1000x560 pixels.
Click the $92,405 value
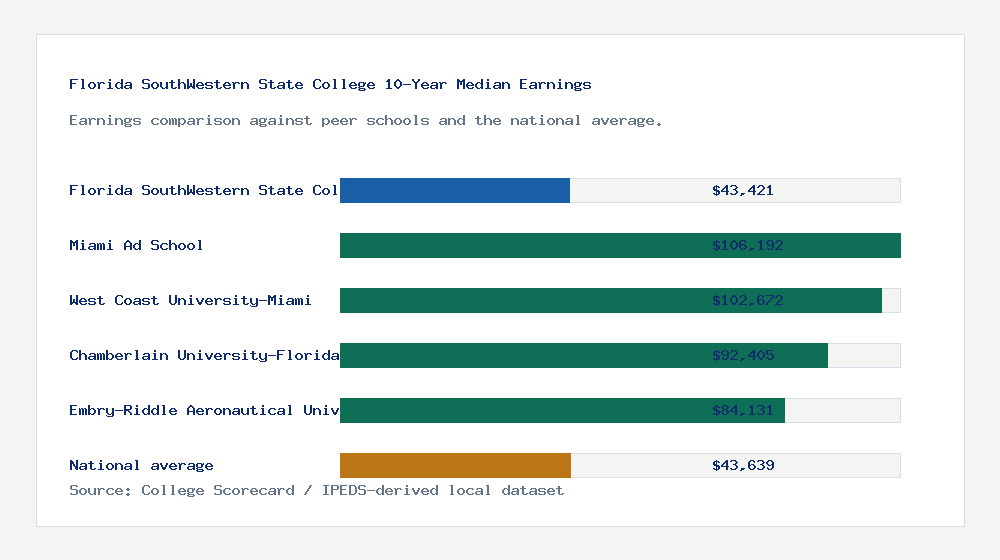[x=743, y=355]
